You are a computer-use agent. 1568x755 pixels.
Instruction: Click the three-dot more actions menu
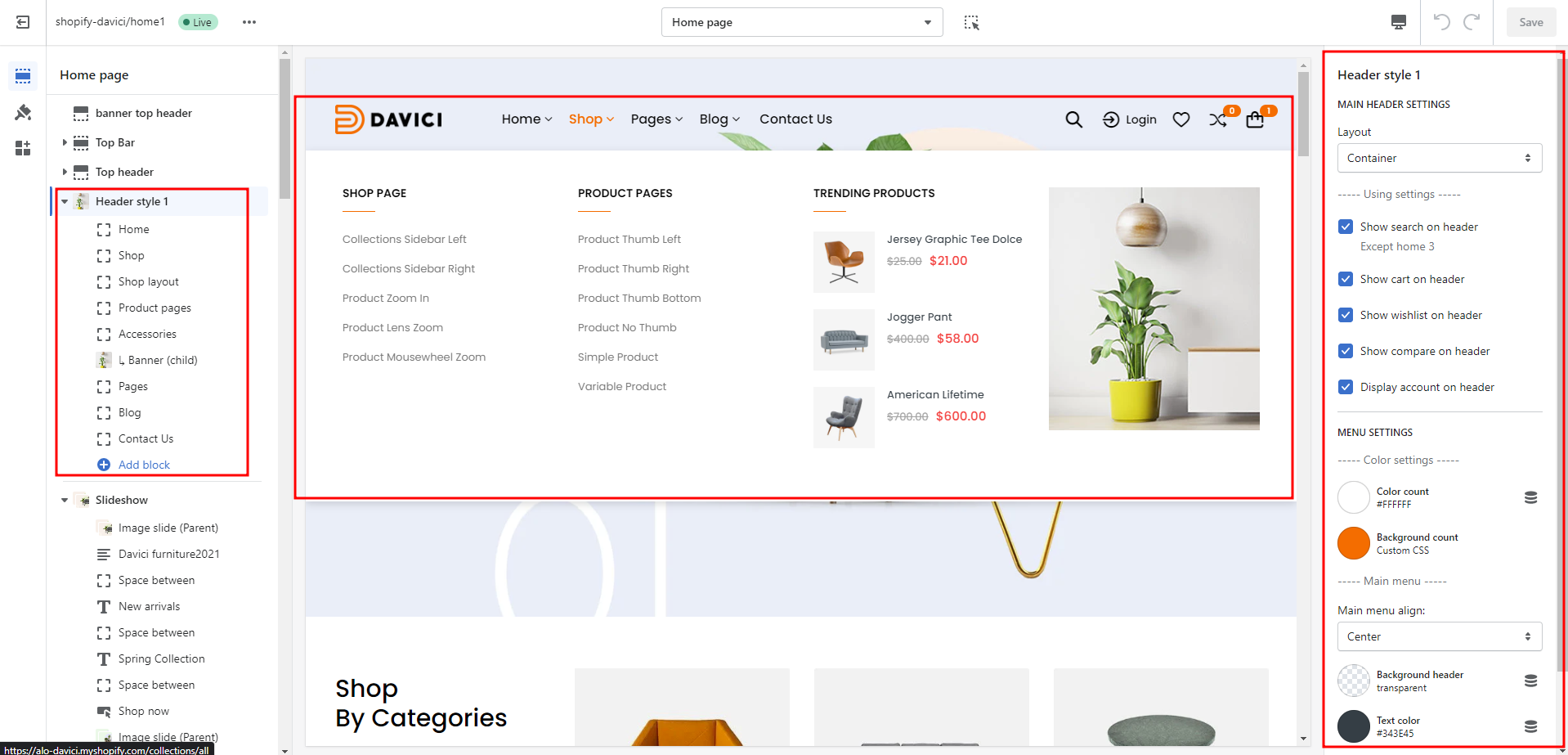click(249, 22)
